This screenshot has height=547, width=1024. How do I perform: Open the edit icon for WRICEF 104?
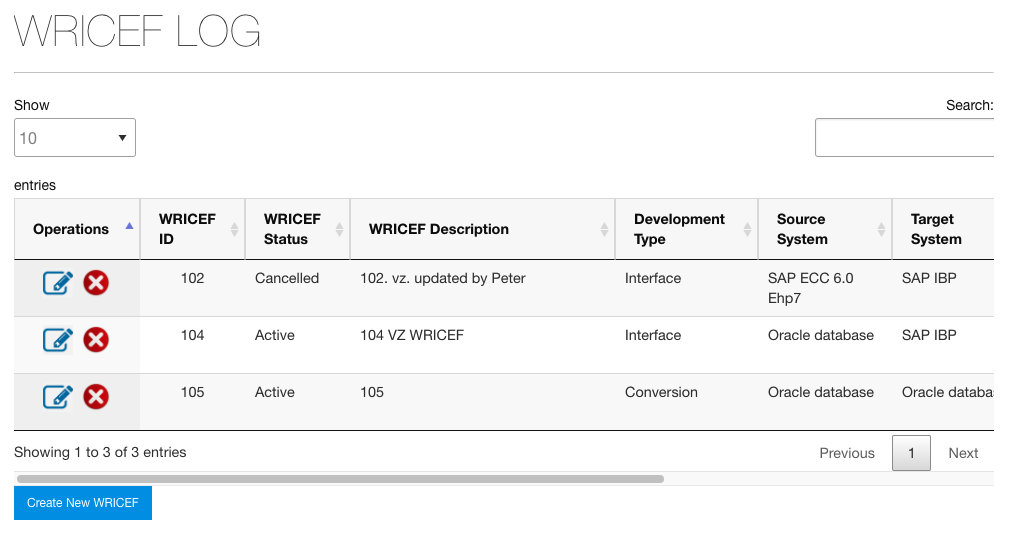[58, 340]
